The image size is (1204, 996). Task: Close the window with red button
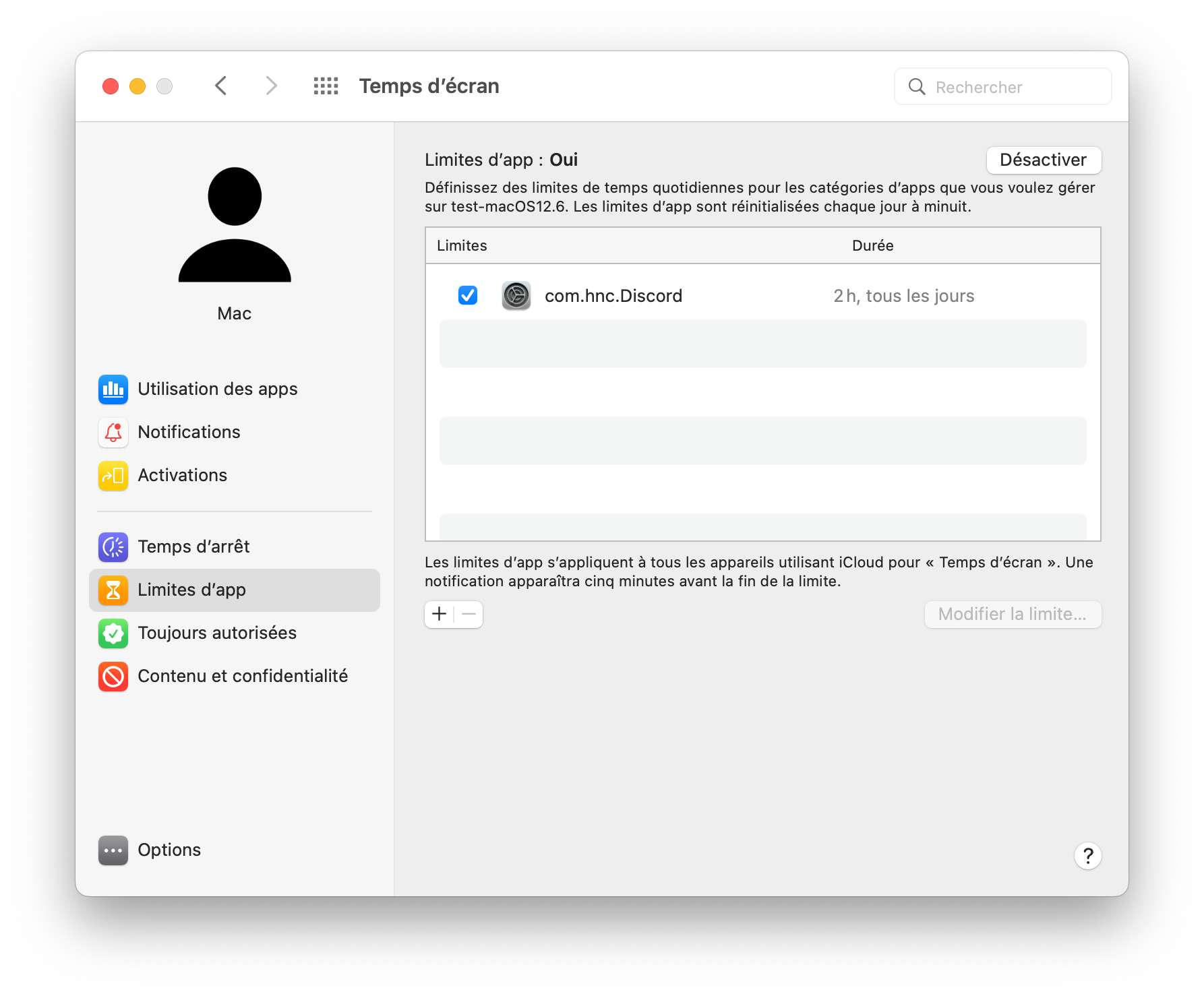111,86
